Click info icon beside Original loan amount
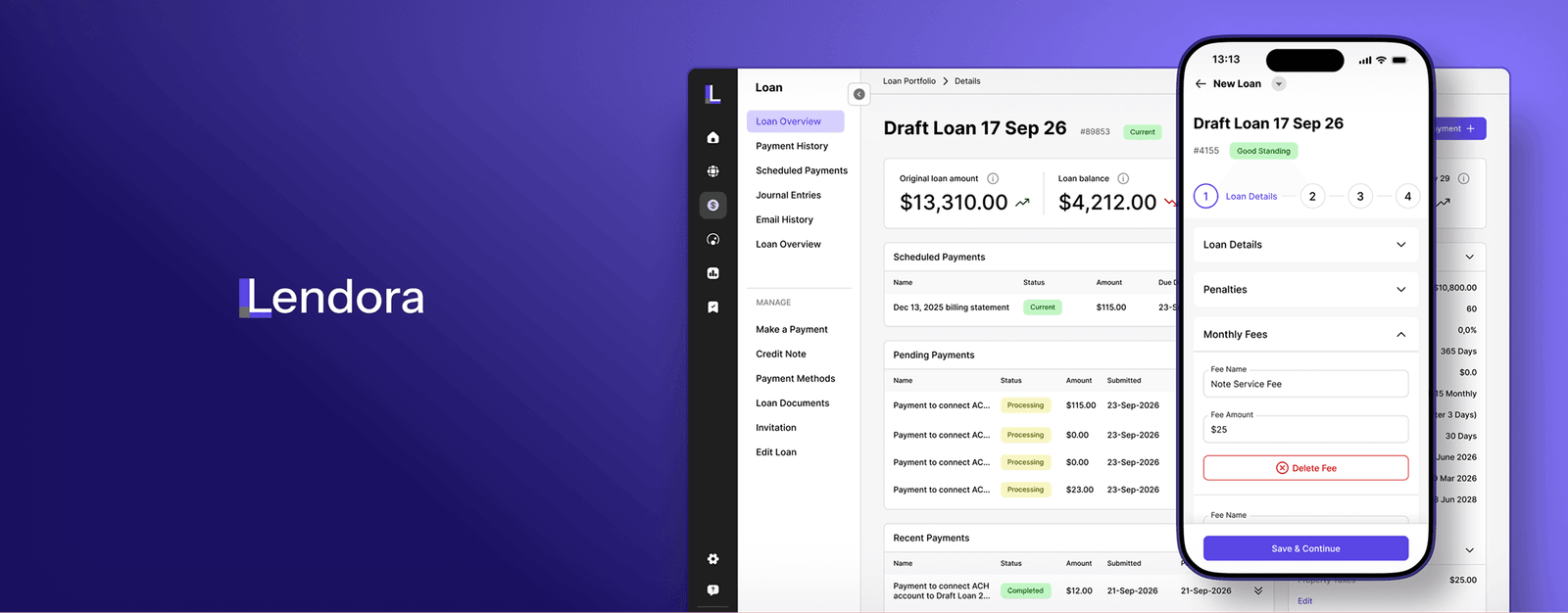 coord(993,178)
